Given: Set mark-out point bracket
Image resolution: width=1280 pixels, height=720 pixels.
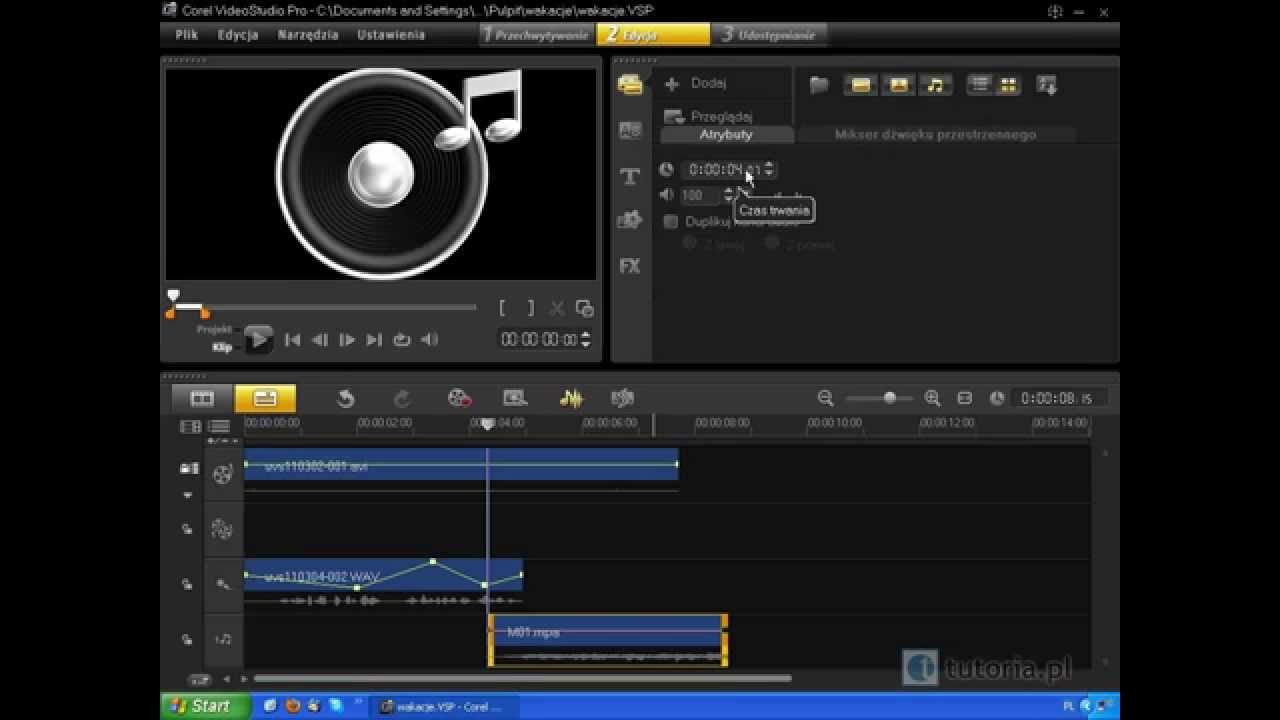Looking at the screenshot, I should click(530, 309).
